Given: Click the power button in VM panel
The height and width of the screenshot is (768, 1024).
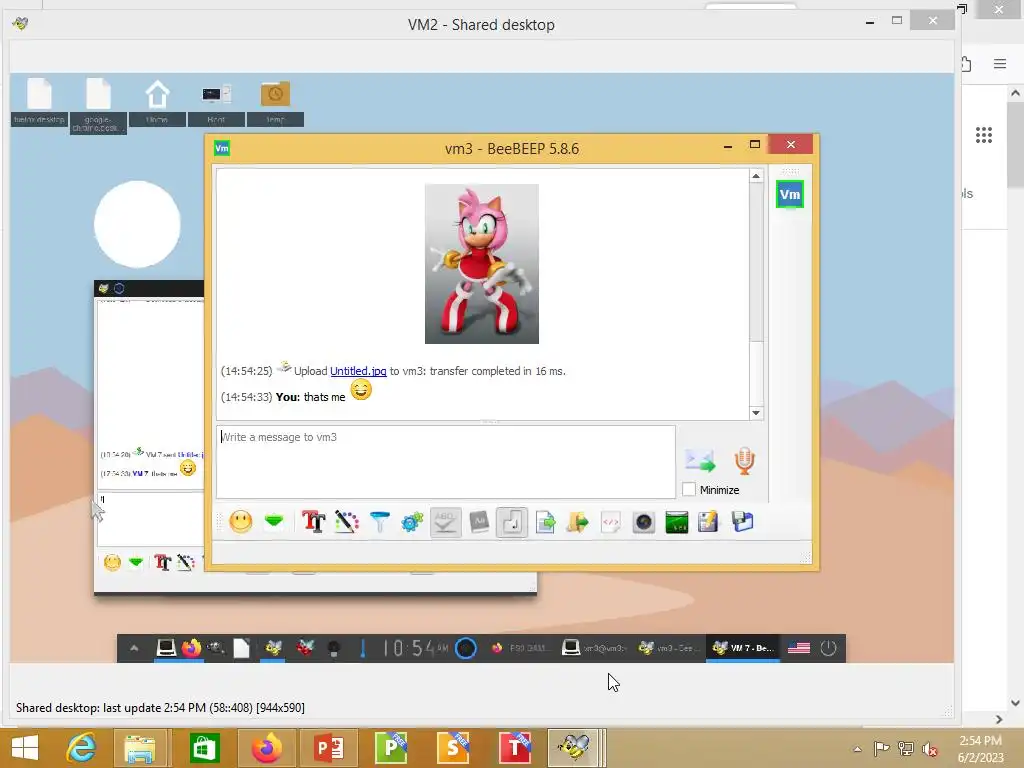Looking at the screenshot, I should (828, 648).
